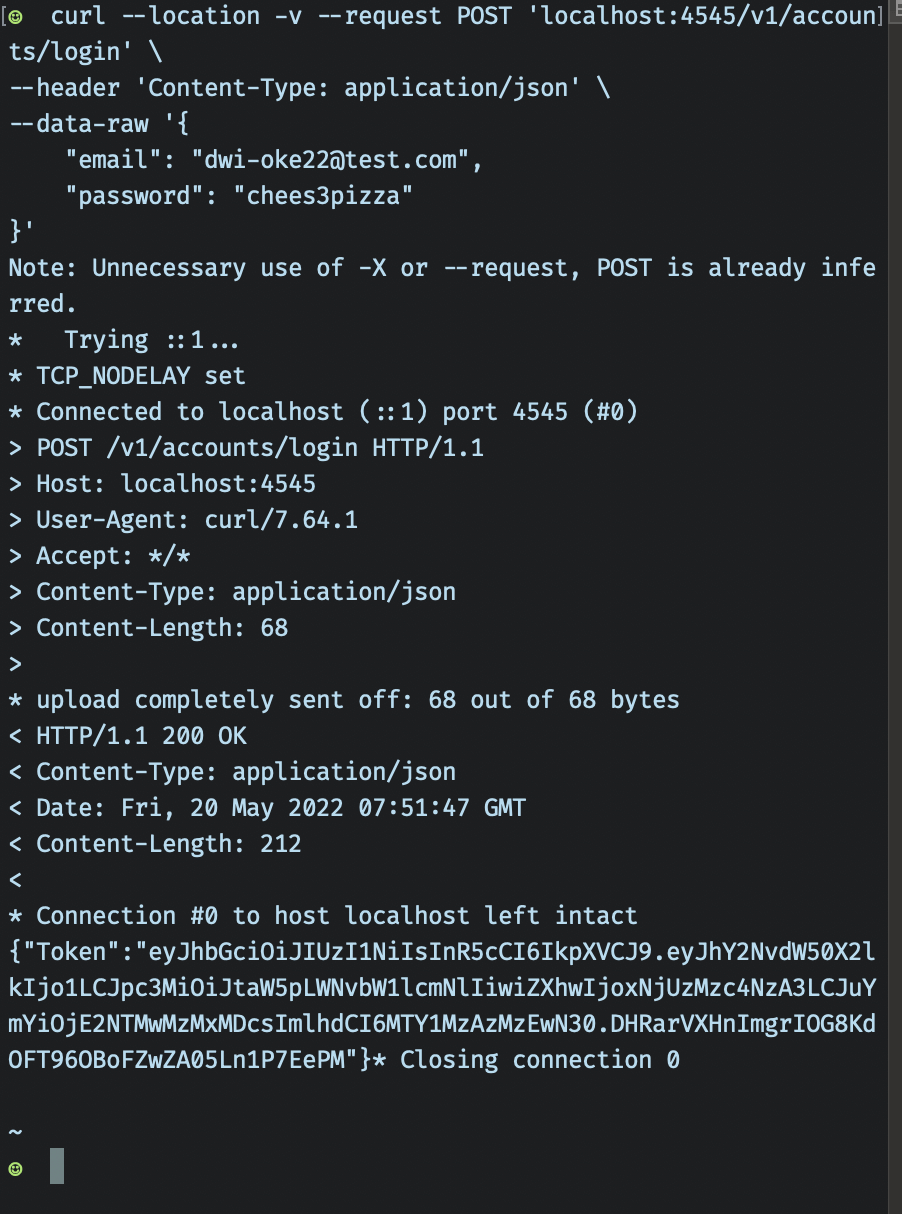
Task: Click the gray block cursor at the prompt
Action: coord(57,1167)
